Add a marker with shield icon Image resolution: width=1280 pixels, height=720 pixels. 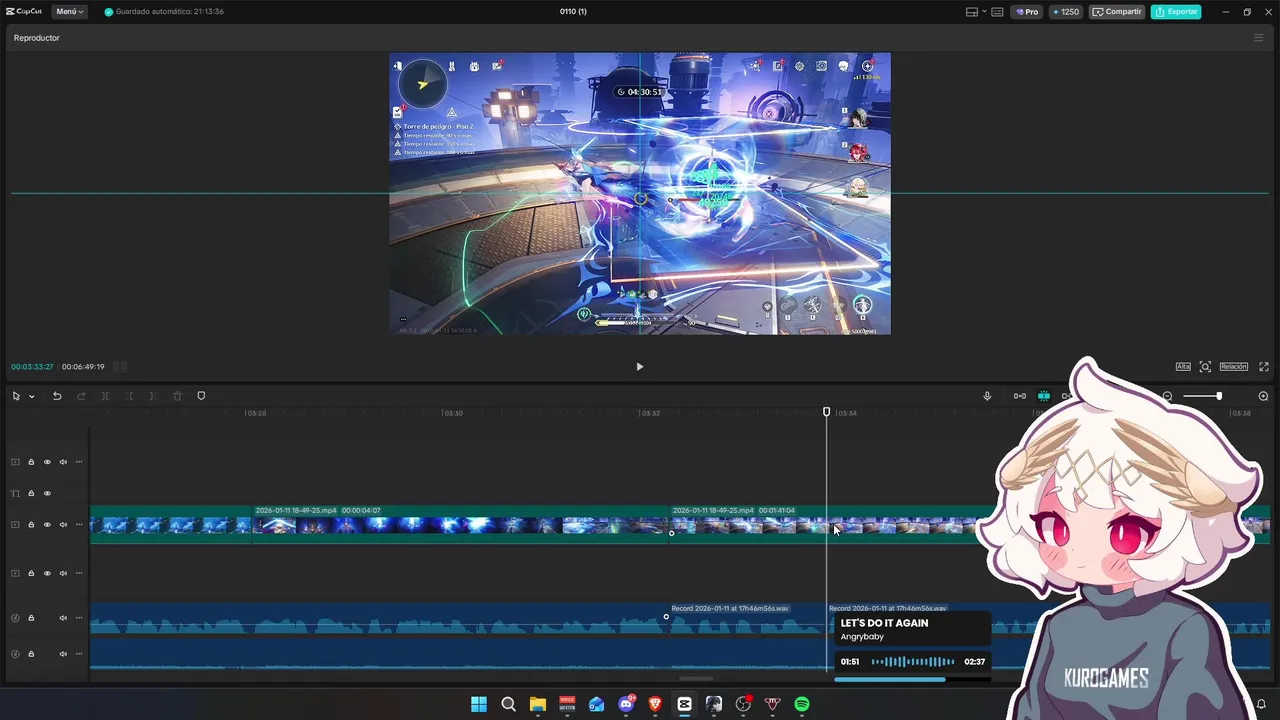tap(201, 396)
